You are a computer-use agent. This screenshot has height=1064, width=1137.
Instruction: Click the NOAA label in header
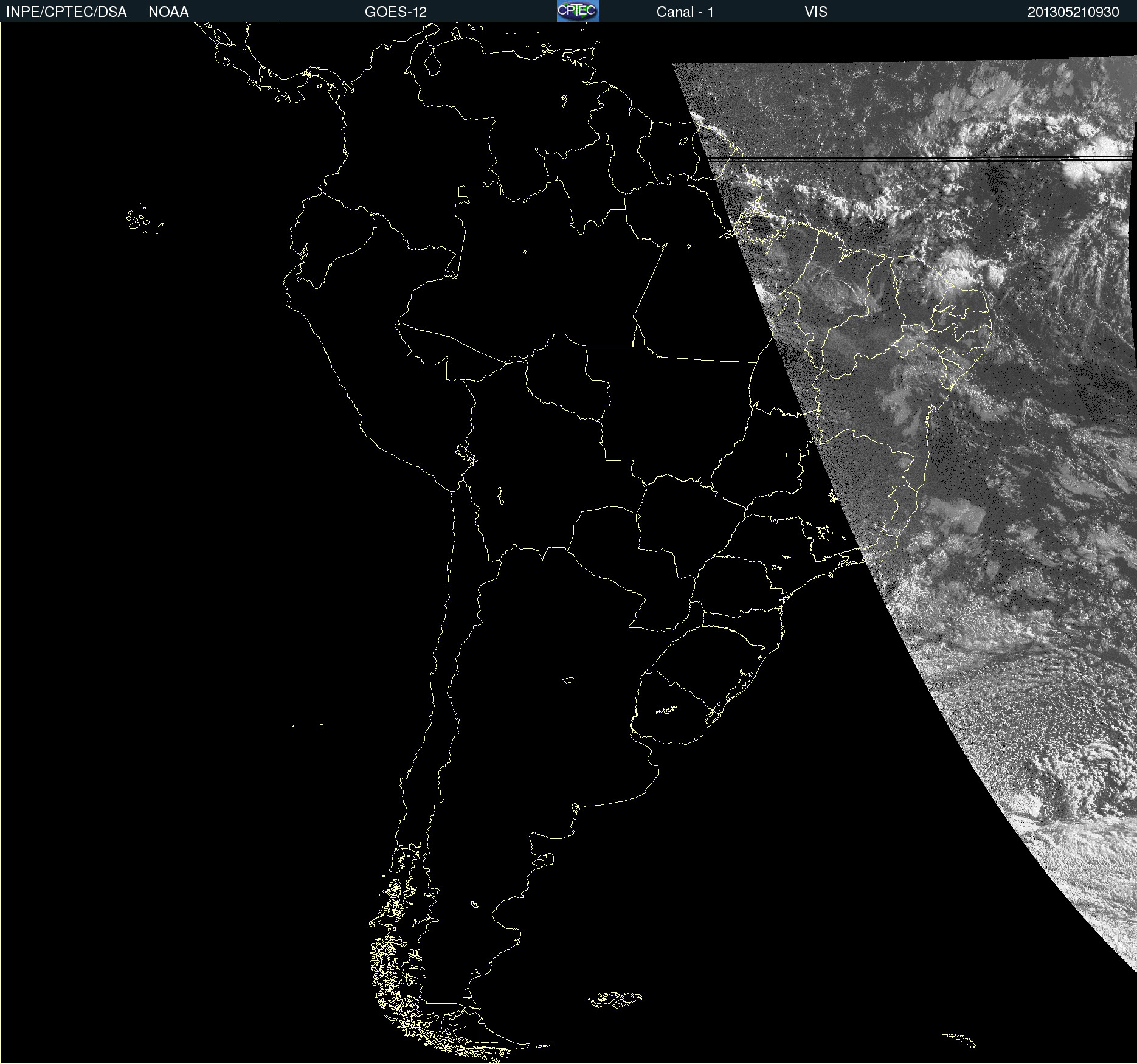click(168, 12)
